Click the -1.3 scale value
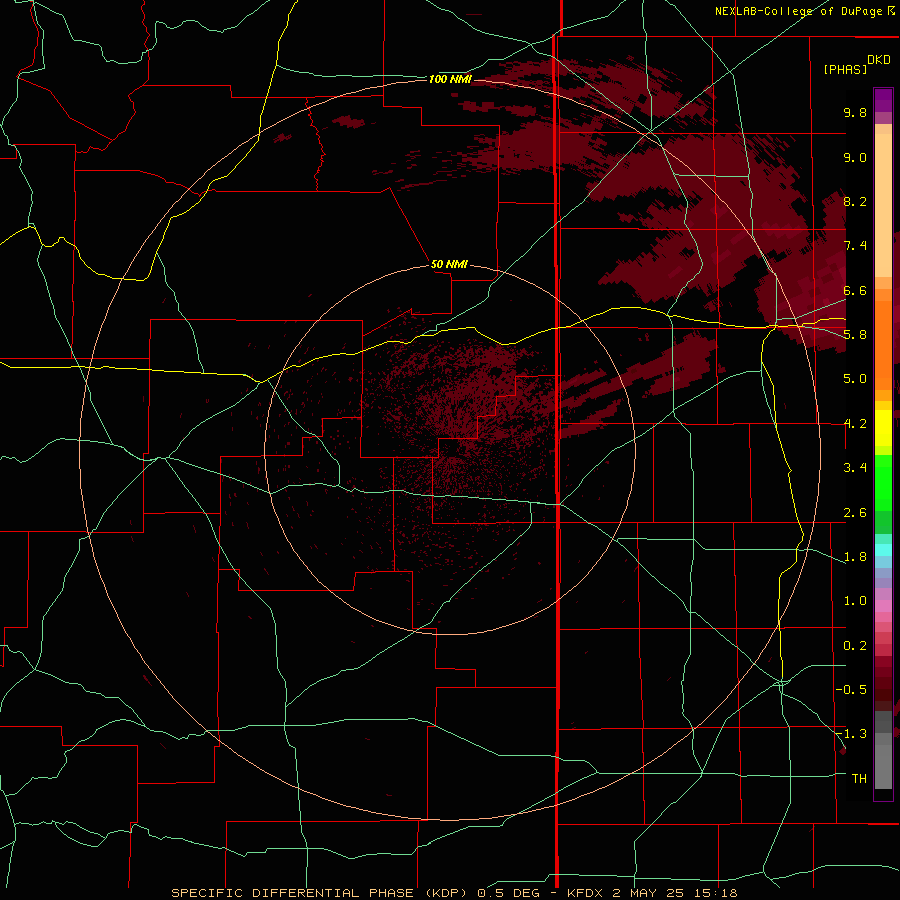This screenshot has height=900, width=900. click(851, 734)
